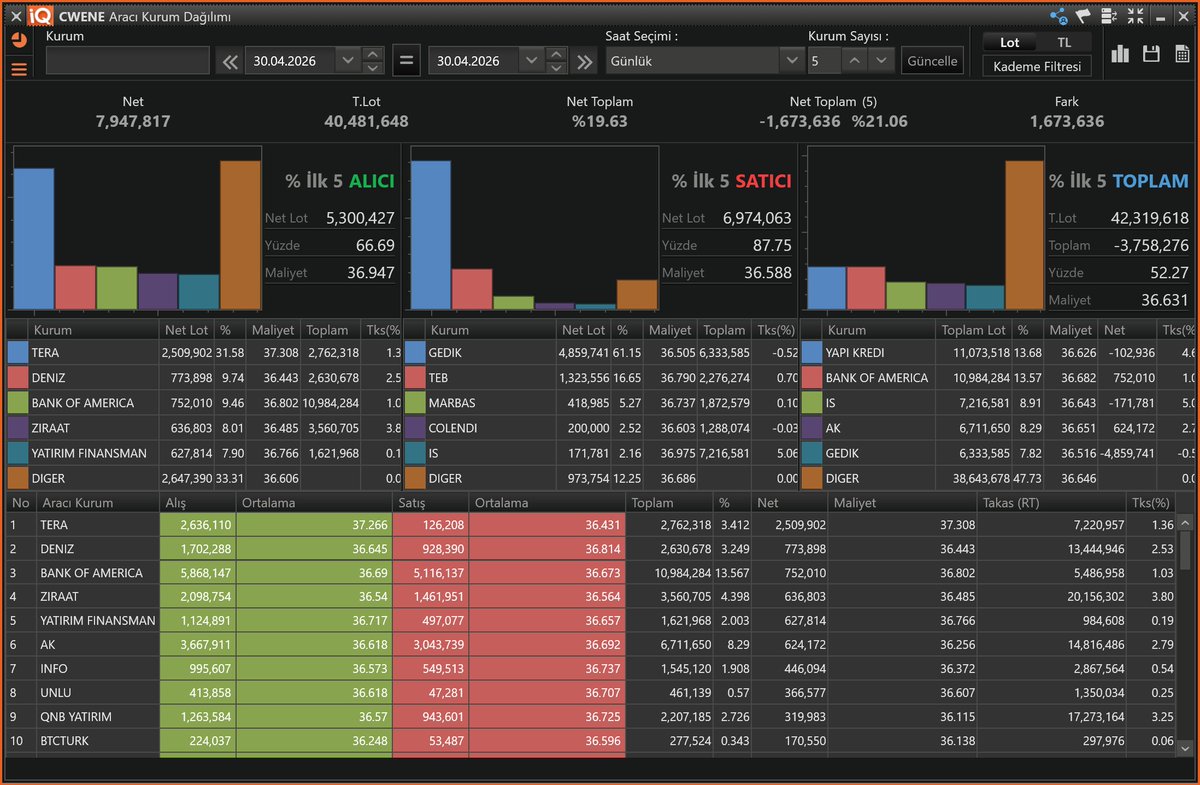Viewport: 1200px width, 785px height.
Task: Decrease the end date with down arrow
Action: 556,68
